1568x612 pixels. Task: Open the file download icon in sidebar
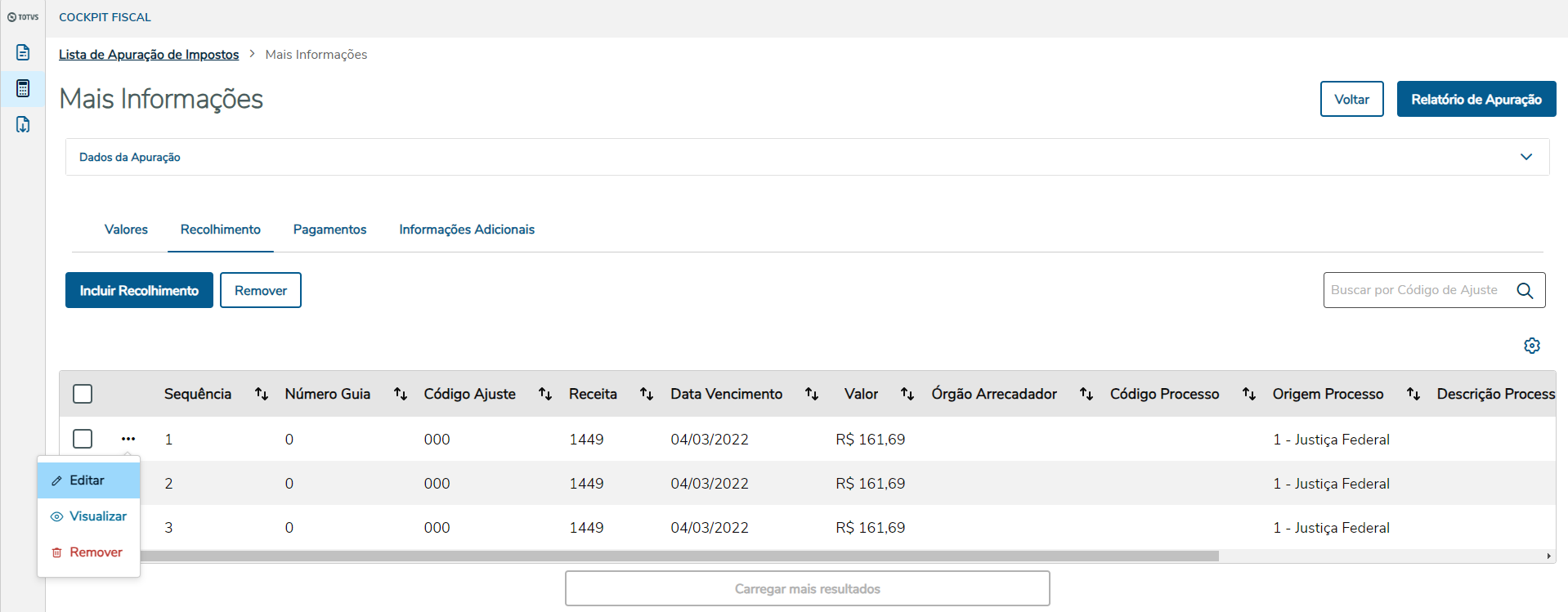[x=23, y=124]
